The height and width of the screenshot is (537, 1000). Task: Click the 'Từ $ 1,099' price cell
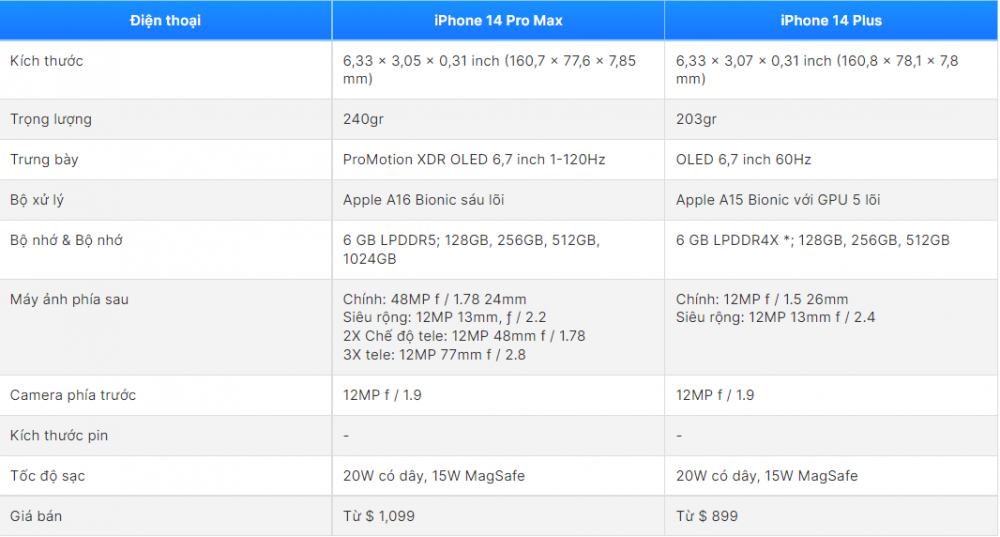pyautogui.click(x=498, y=516)
